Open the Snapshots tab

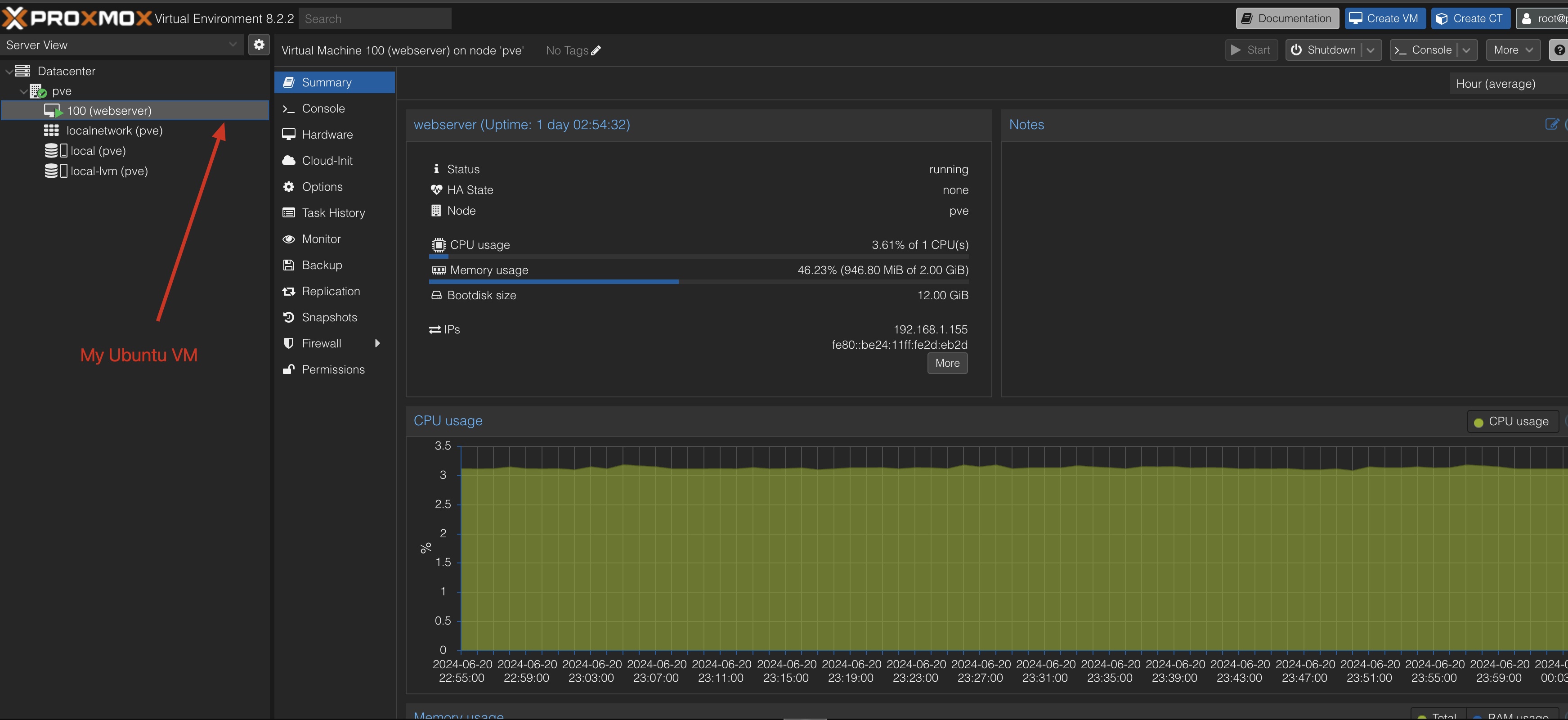(334, 317)
